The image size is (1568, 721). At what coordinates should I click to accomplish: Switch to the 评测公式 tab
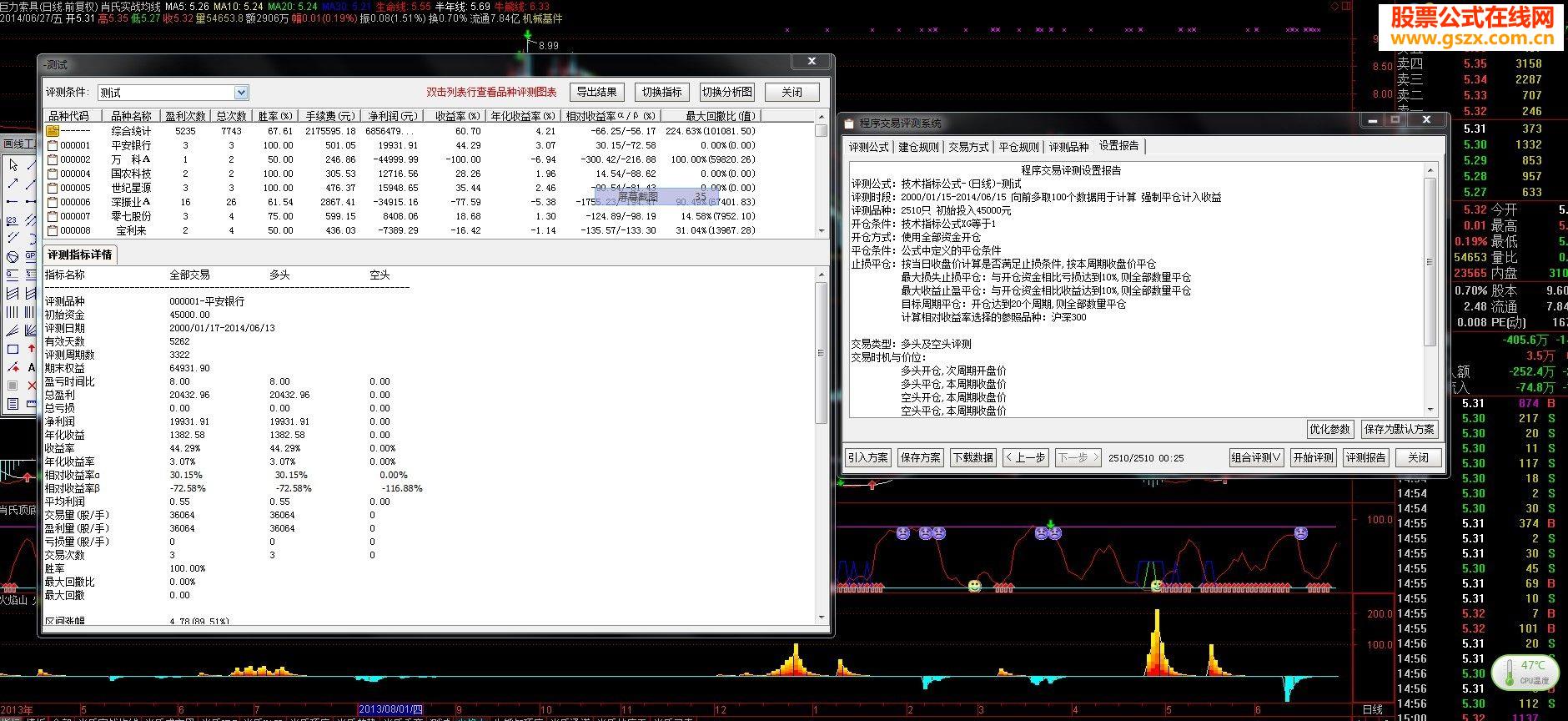868,147
